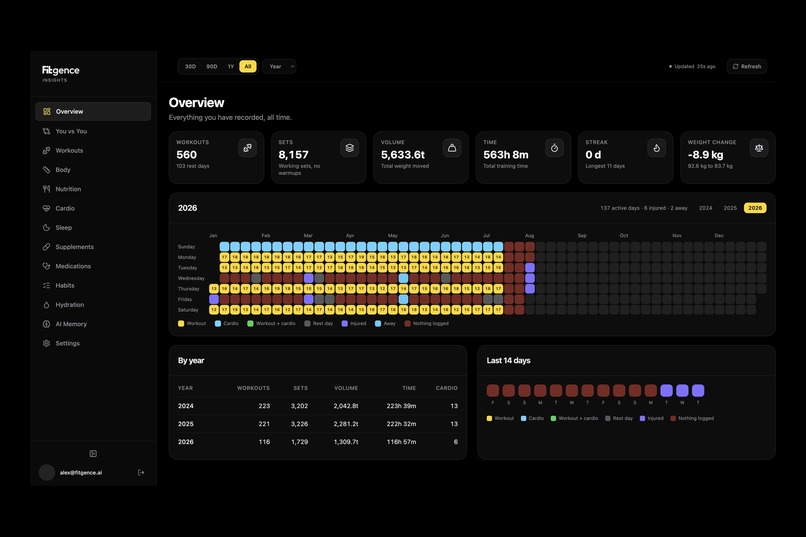Open the Medications page
The width and height of the screenshot is (806, 537).
pos(93,266)
